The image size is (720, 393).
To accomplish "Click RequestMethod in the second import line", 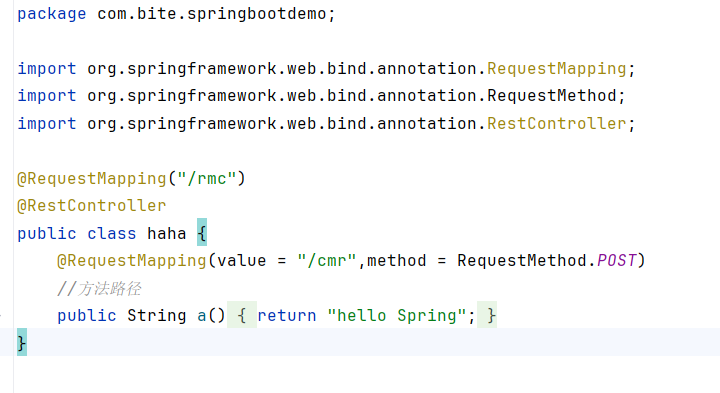I will 551,96.
